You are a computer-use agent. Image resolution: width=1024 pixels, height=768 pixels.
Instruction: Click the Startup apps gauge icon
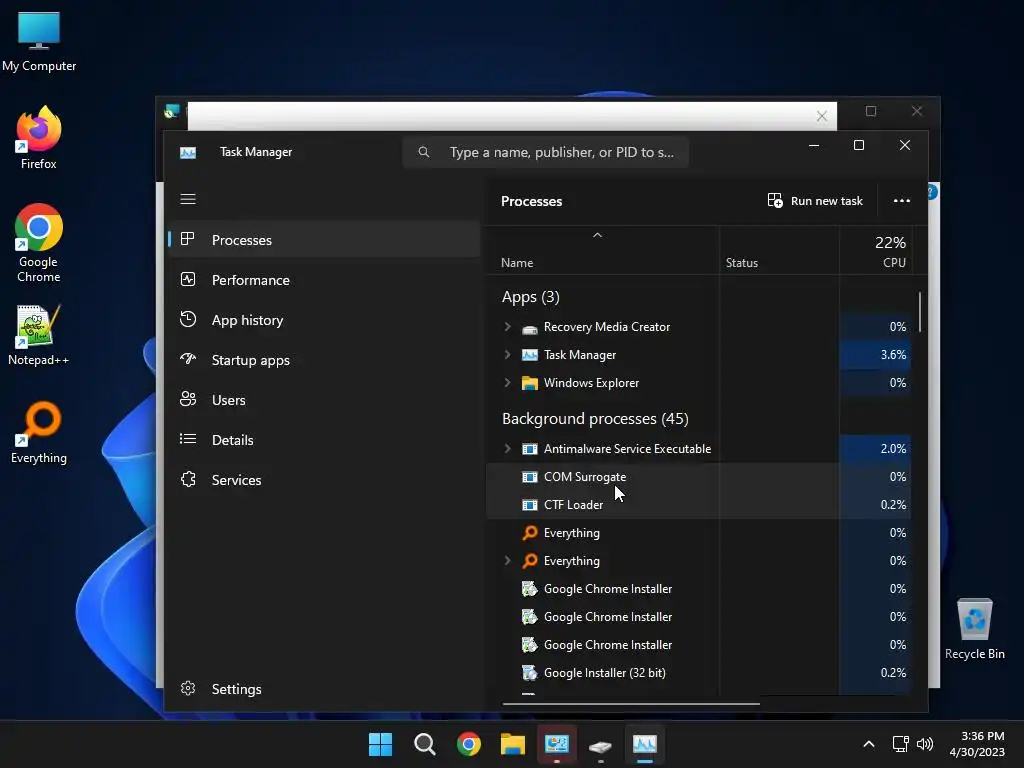pyautogui.click(x=188, y=359)
